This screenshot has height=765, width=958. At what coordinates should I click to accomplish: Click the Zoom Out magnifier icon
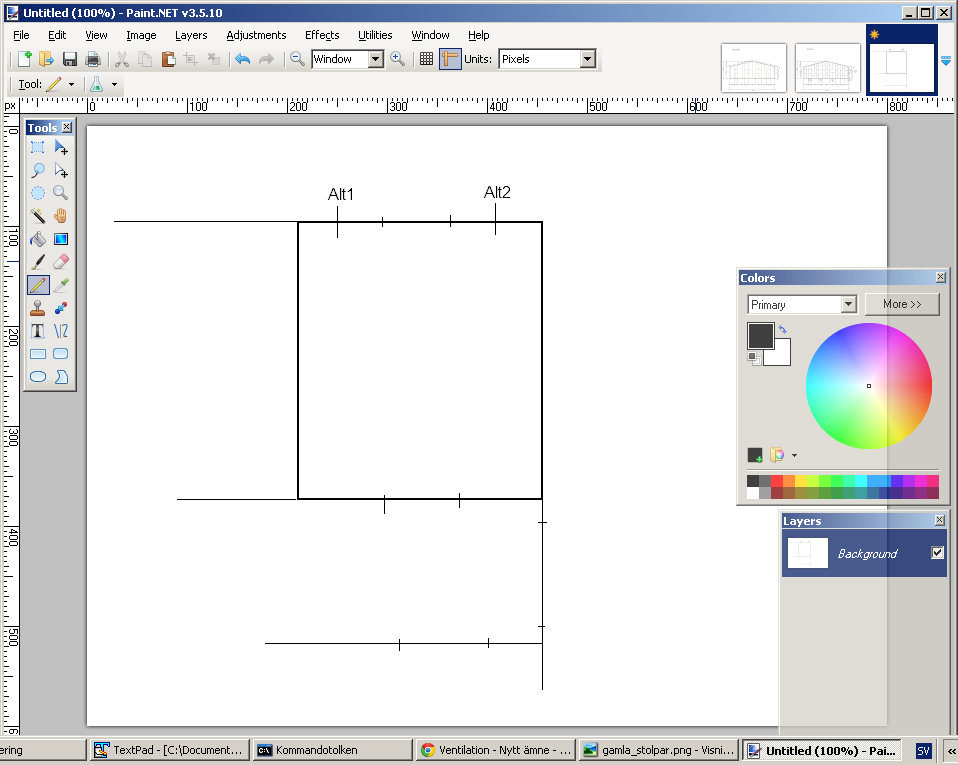click(x=297, y=59)
